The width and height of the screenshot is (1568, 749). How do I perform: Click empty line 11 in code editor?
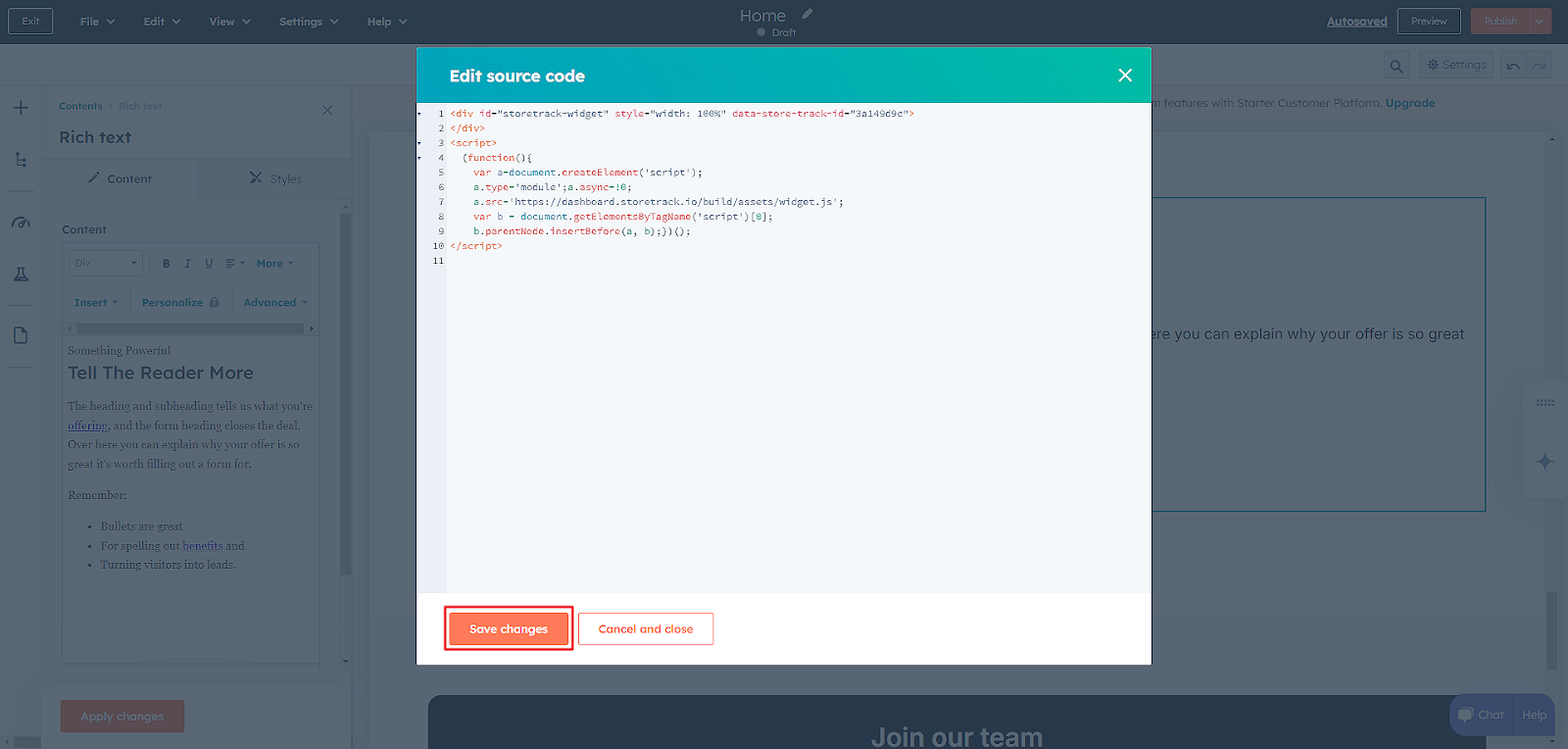coord(799,261)
